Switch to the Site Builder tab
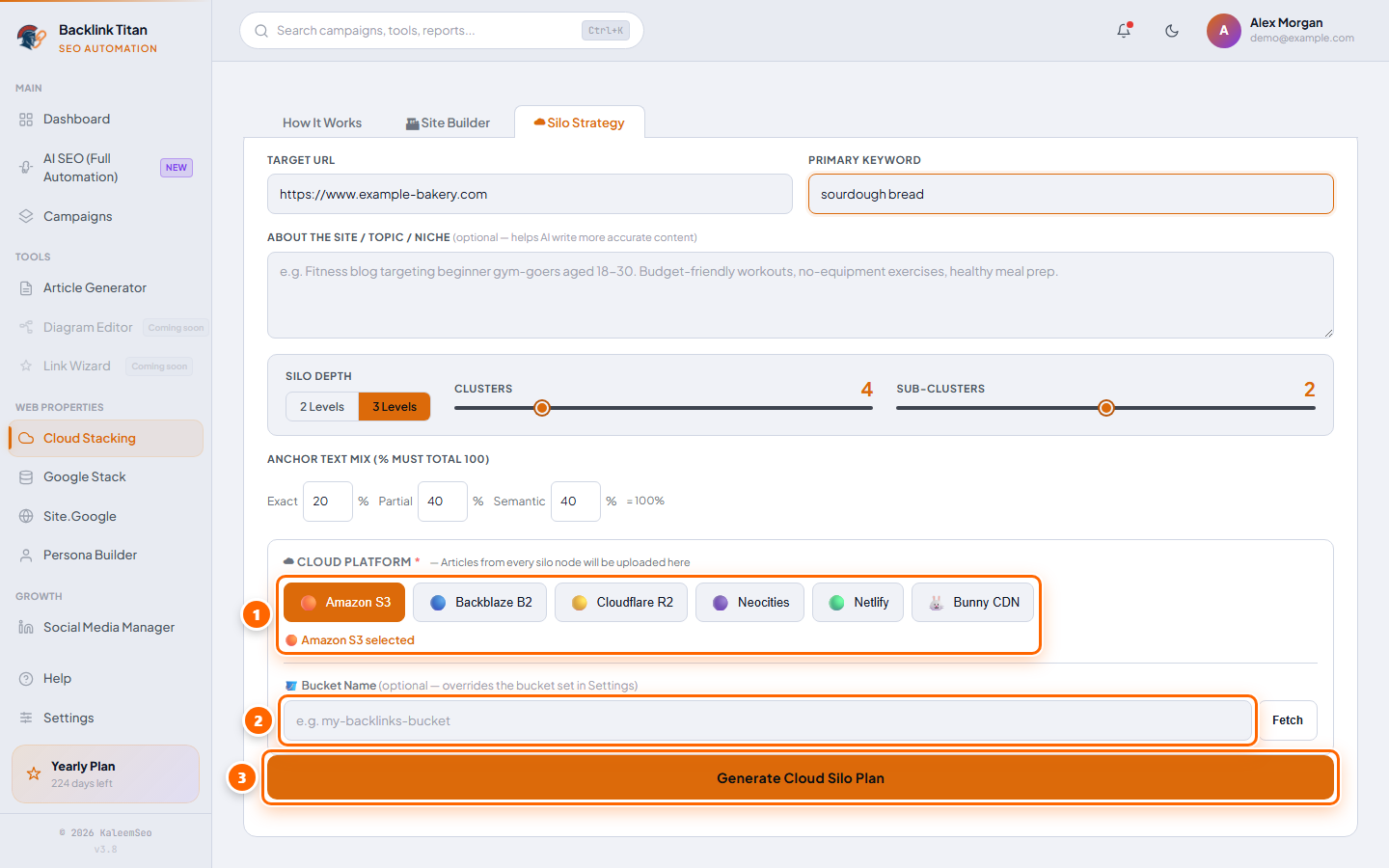 [448, 123]
